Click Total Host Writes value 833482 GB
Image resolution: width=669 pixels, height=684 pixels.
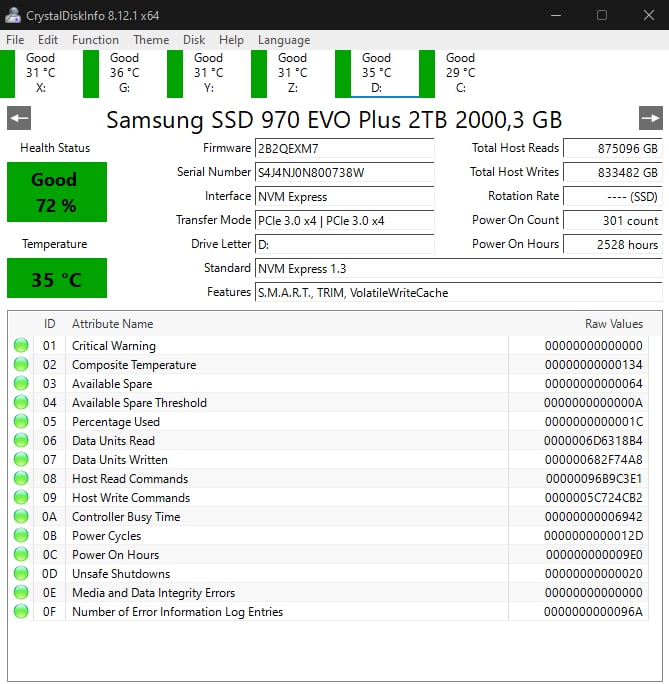click(613, 172)
